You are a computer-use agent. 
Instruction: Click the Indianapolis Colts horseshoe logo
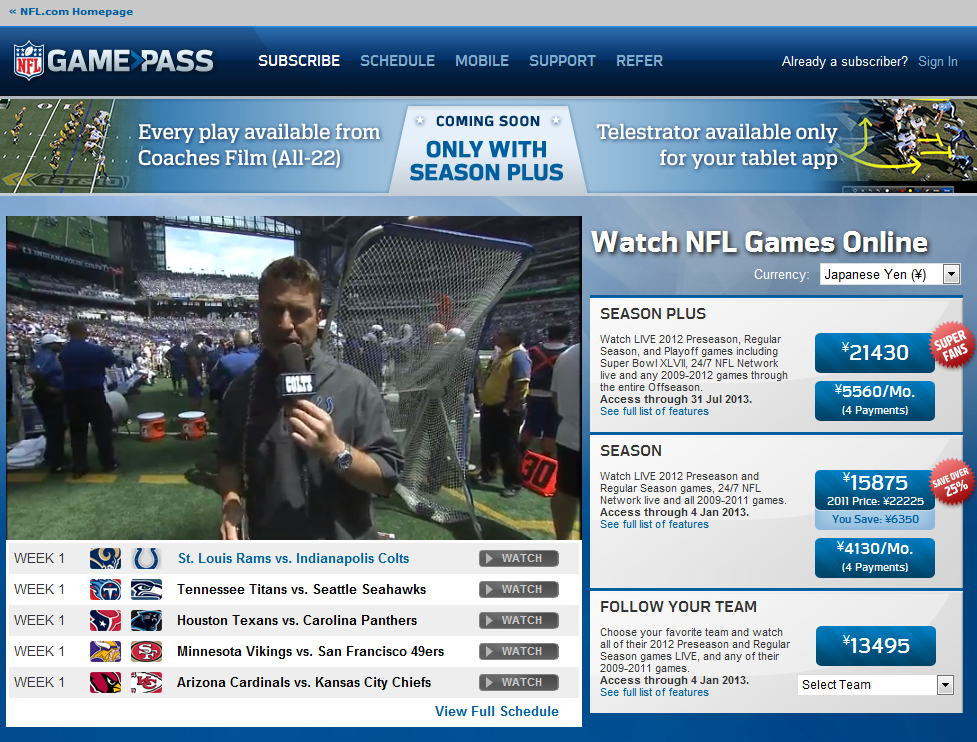[146, 558]
